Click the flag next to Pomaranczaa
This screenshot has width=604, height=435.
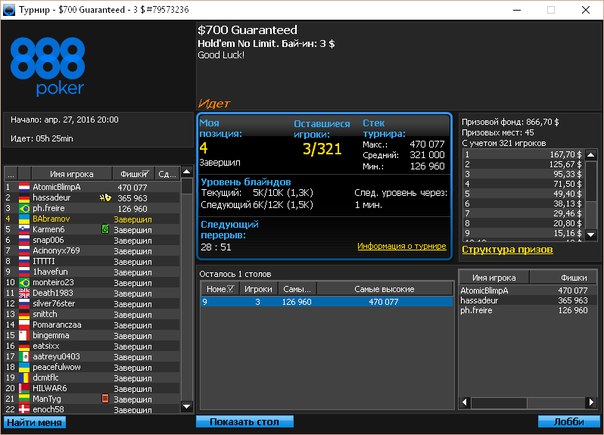pos(24,325)
